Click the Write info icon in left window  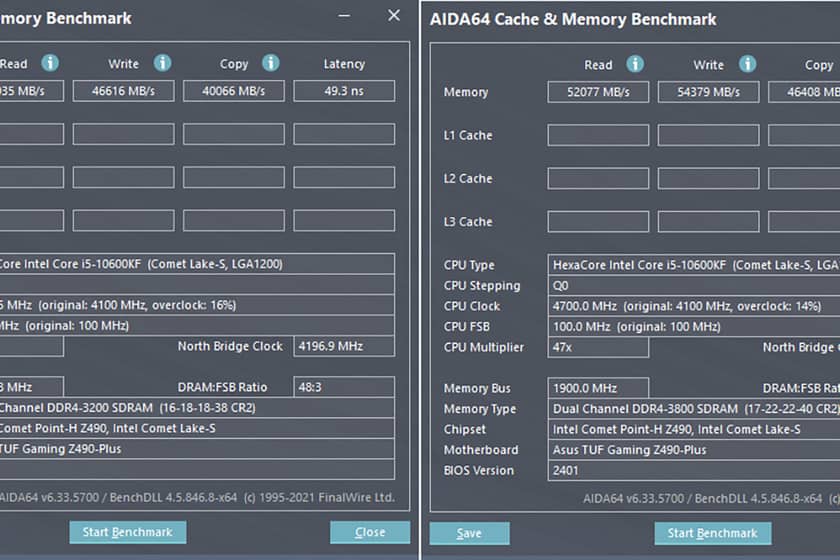162,63
